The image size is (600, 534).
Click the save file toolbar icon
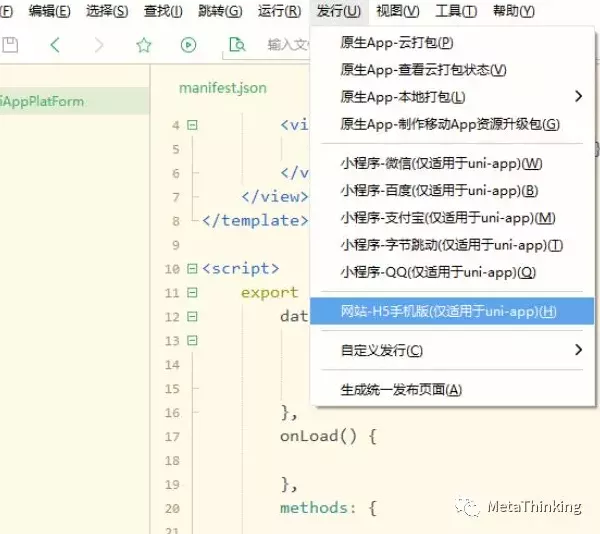coord(10,45)
